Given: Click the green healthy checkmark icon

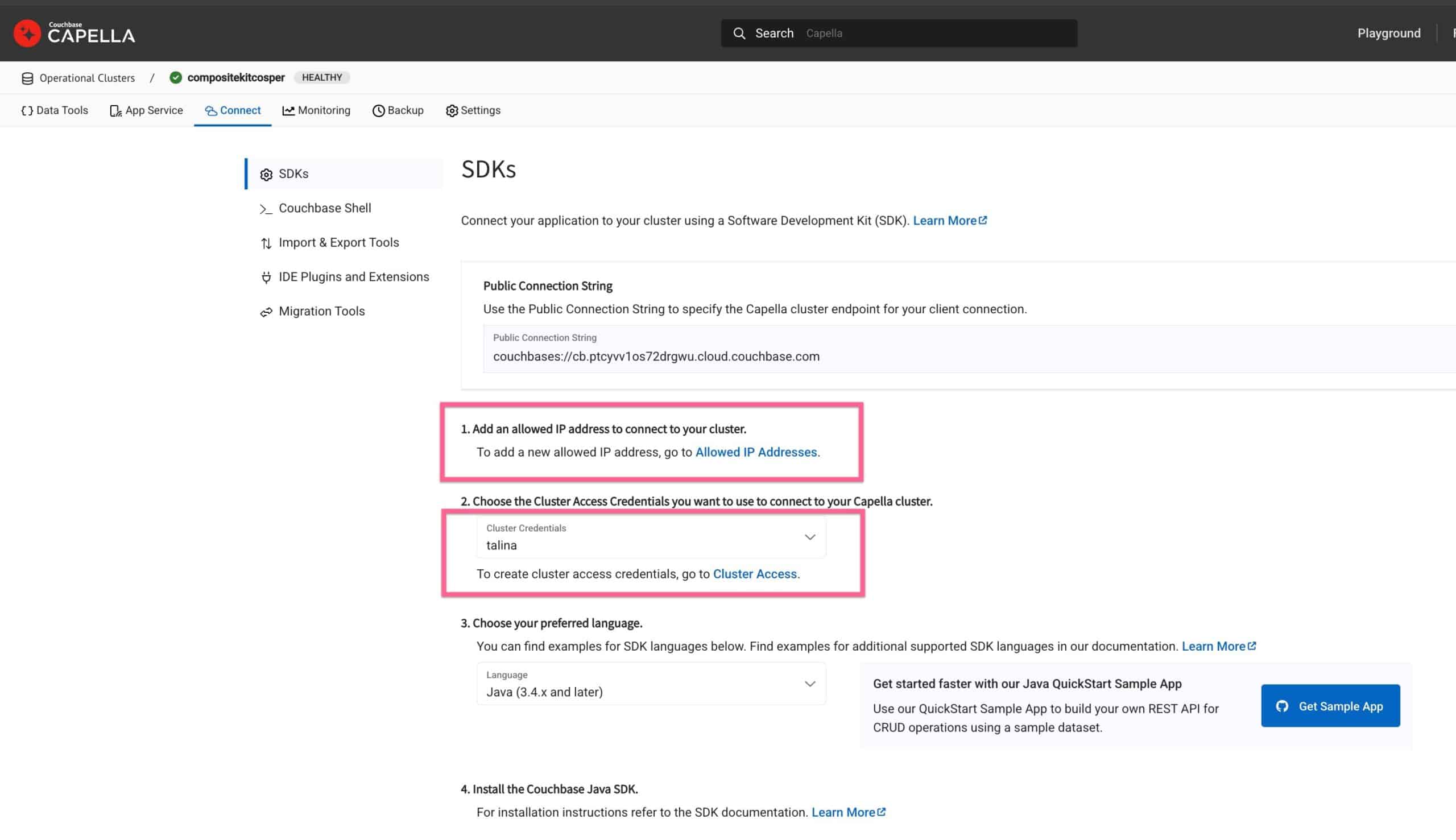Looking at the screenshot, I should [176, 78].
